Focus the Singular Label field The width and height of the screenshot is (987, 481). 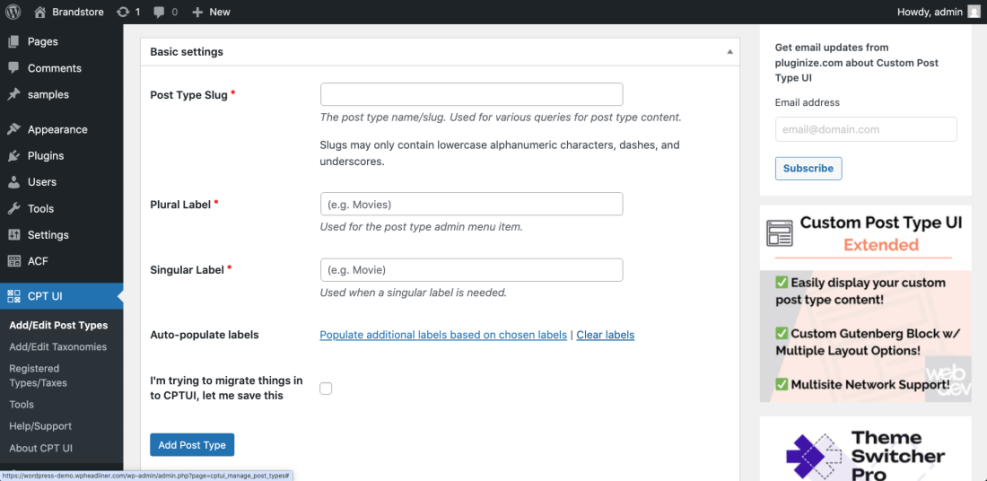(471, 269)
